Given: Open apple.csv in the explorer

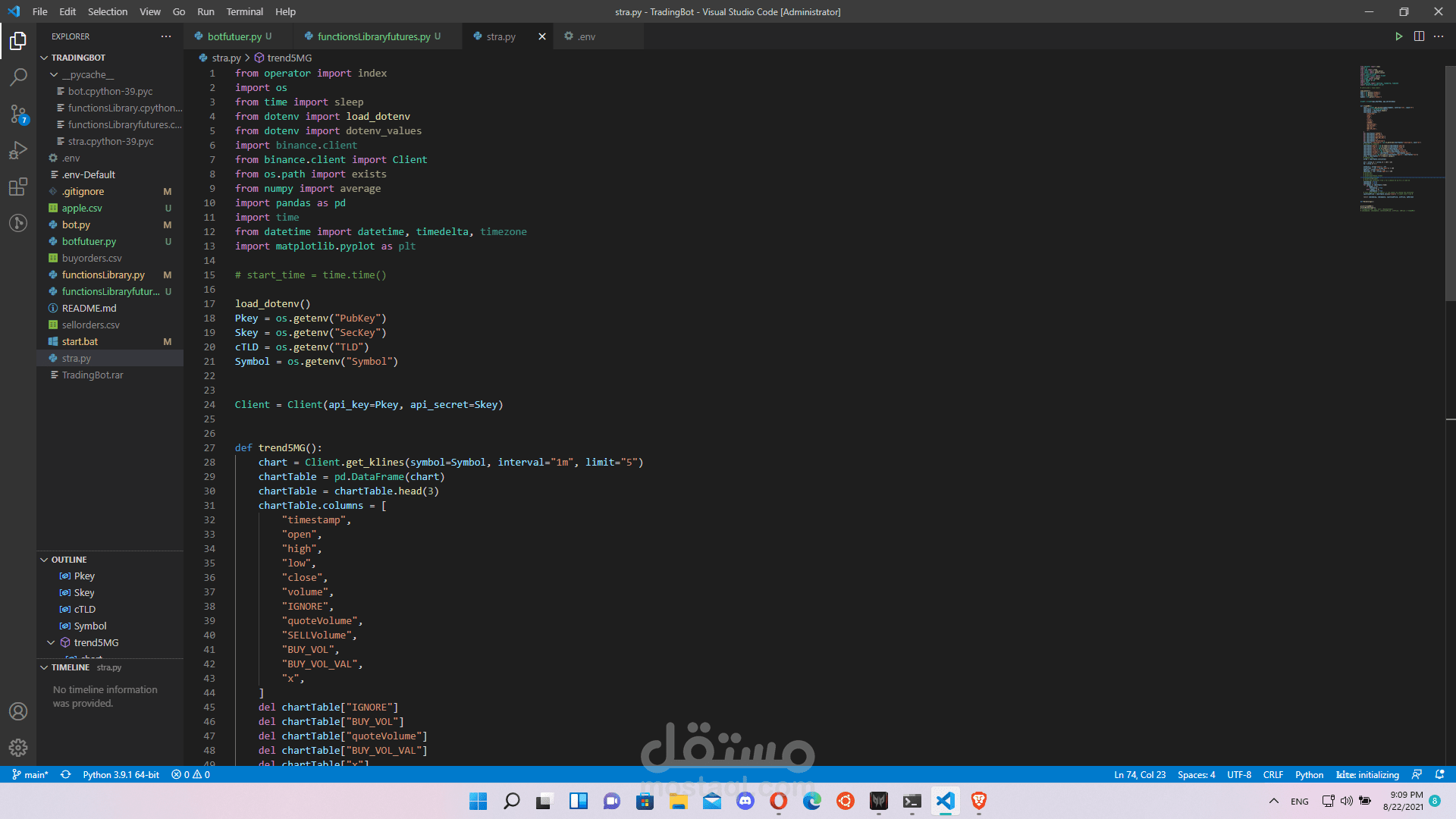Looking at the screenshot, I should [x=110, y=208].
